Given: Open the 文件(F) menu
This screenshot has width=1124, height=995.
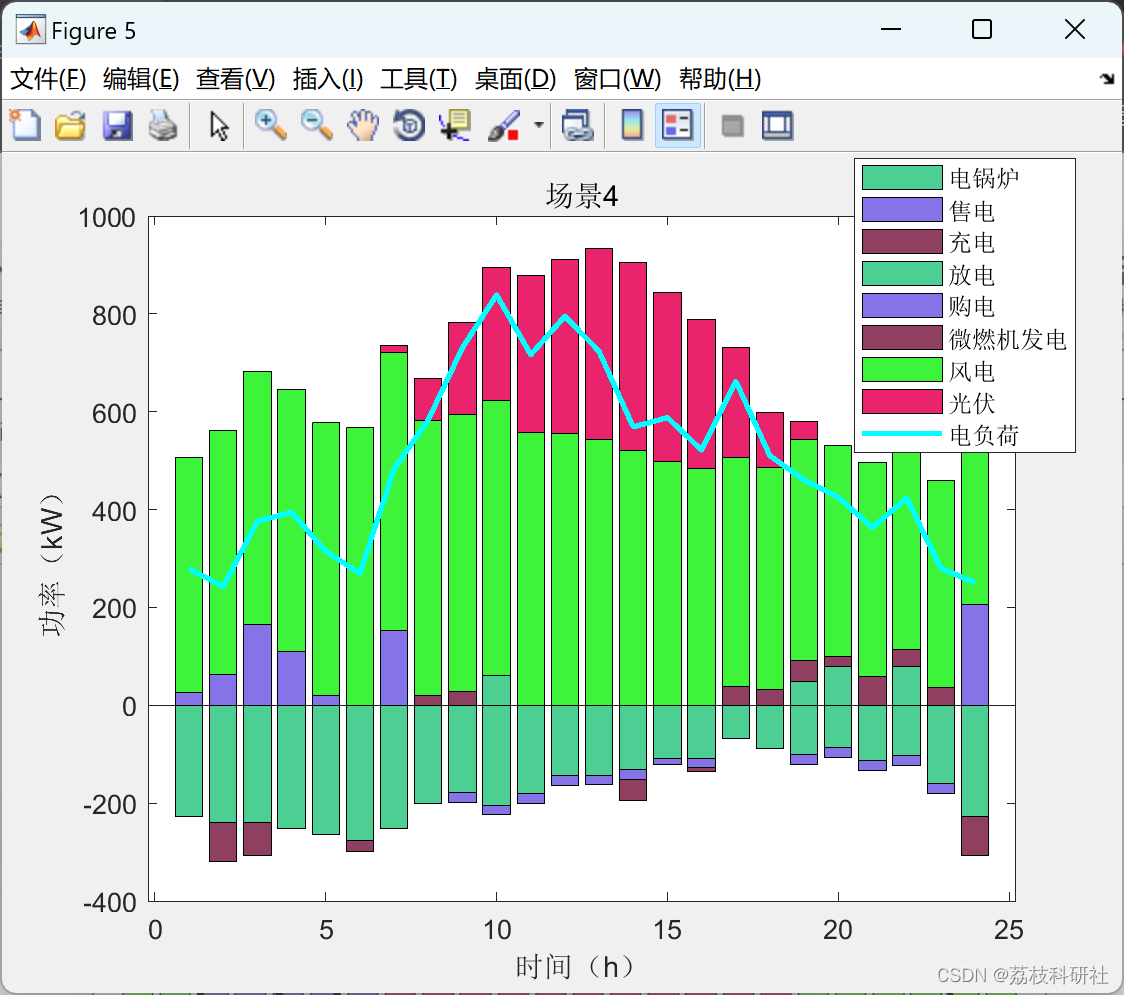Looking at the screenshot, I should [48, 79].
